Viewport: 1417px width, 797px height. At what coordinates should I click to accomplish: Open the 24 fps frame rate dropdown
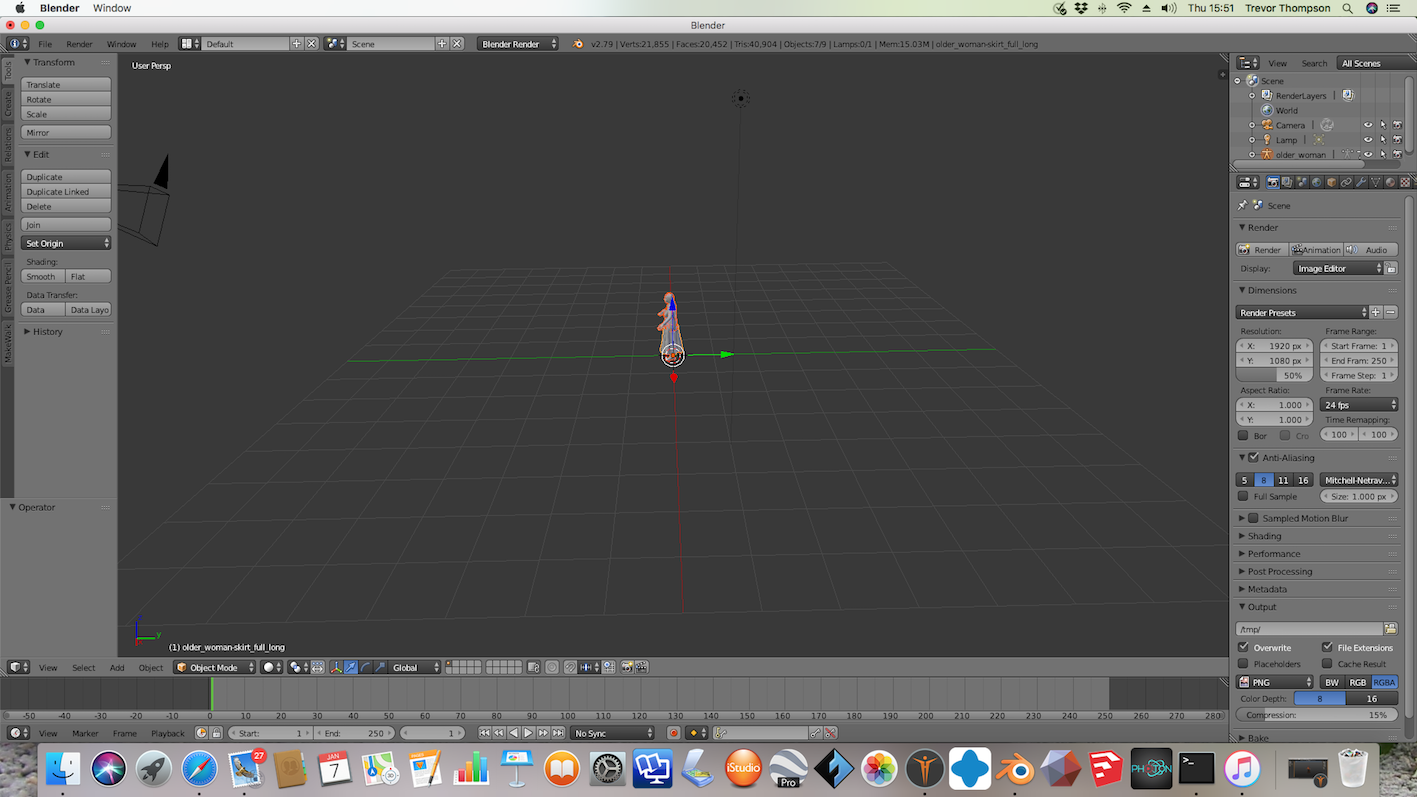pyautogui.click(x=1360, y=405)
